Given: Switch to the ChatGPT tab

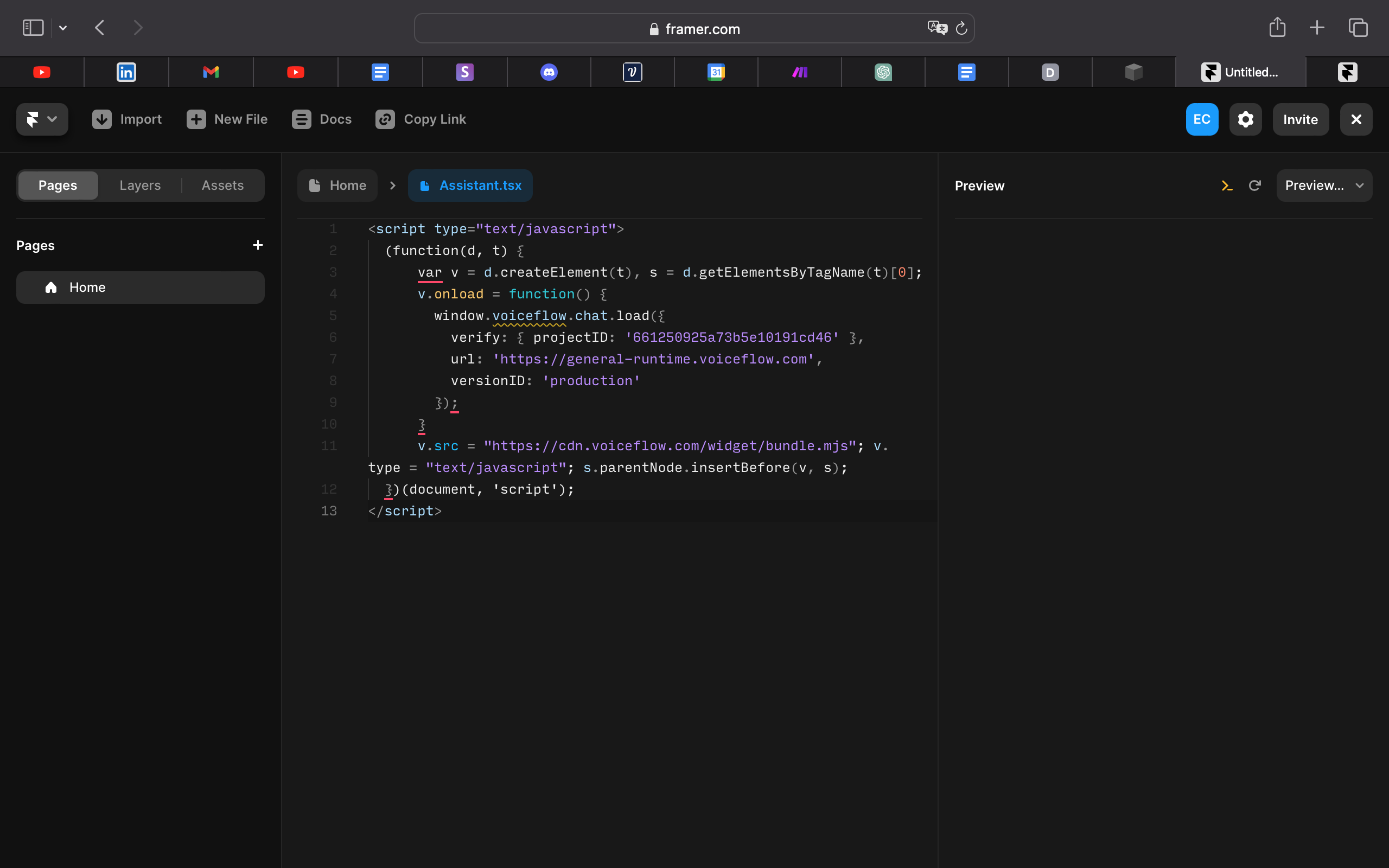Looking at the screenshot, I should click(883, 72).
